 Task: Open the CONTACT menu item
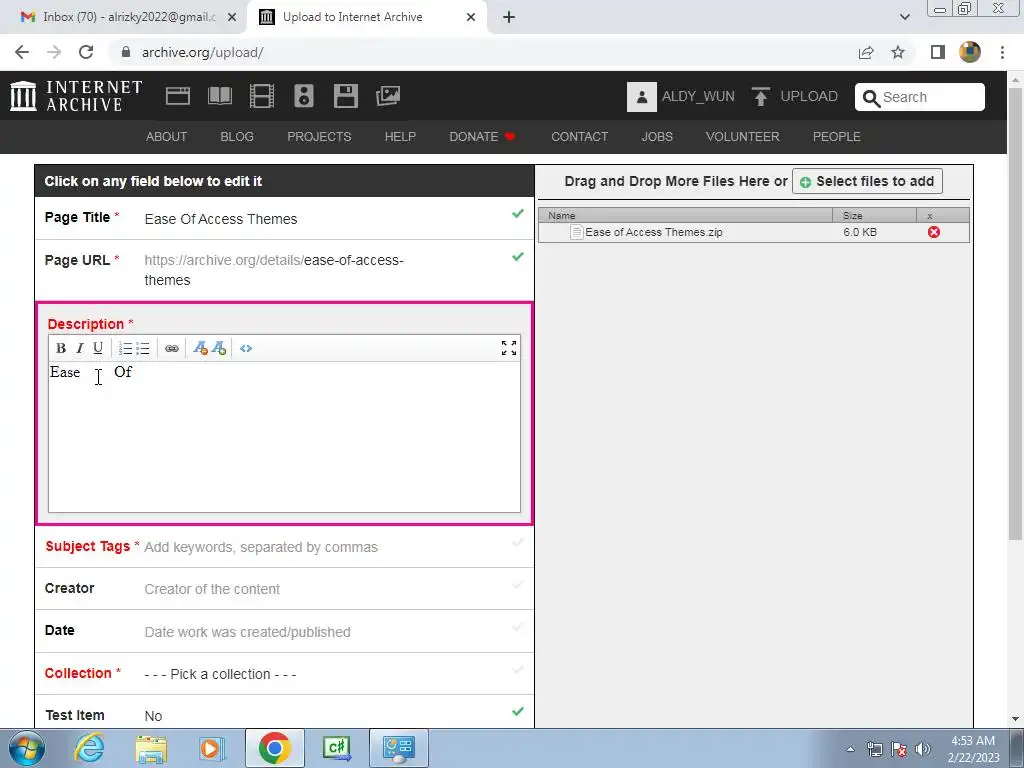(579, 136)
